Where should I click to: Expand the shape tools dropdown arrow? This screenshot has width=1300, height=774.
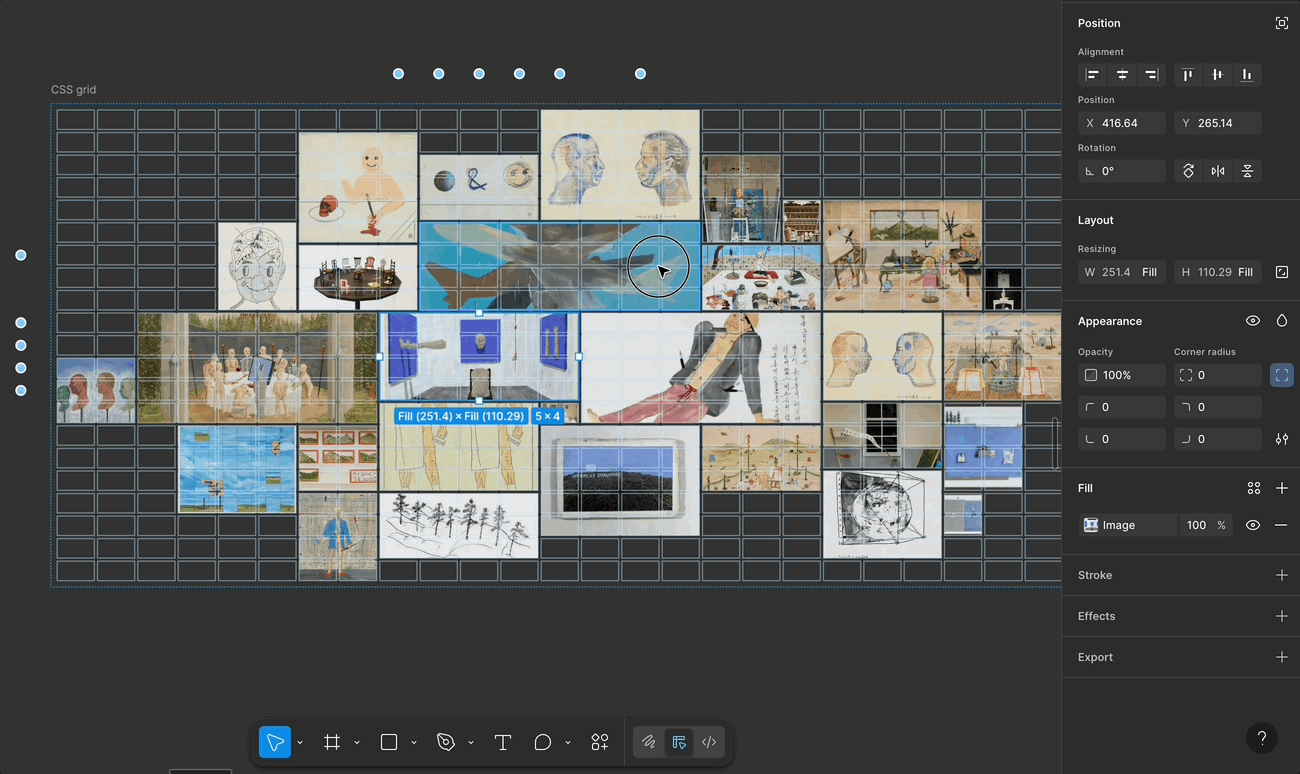pos(414,743)
